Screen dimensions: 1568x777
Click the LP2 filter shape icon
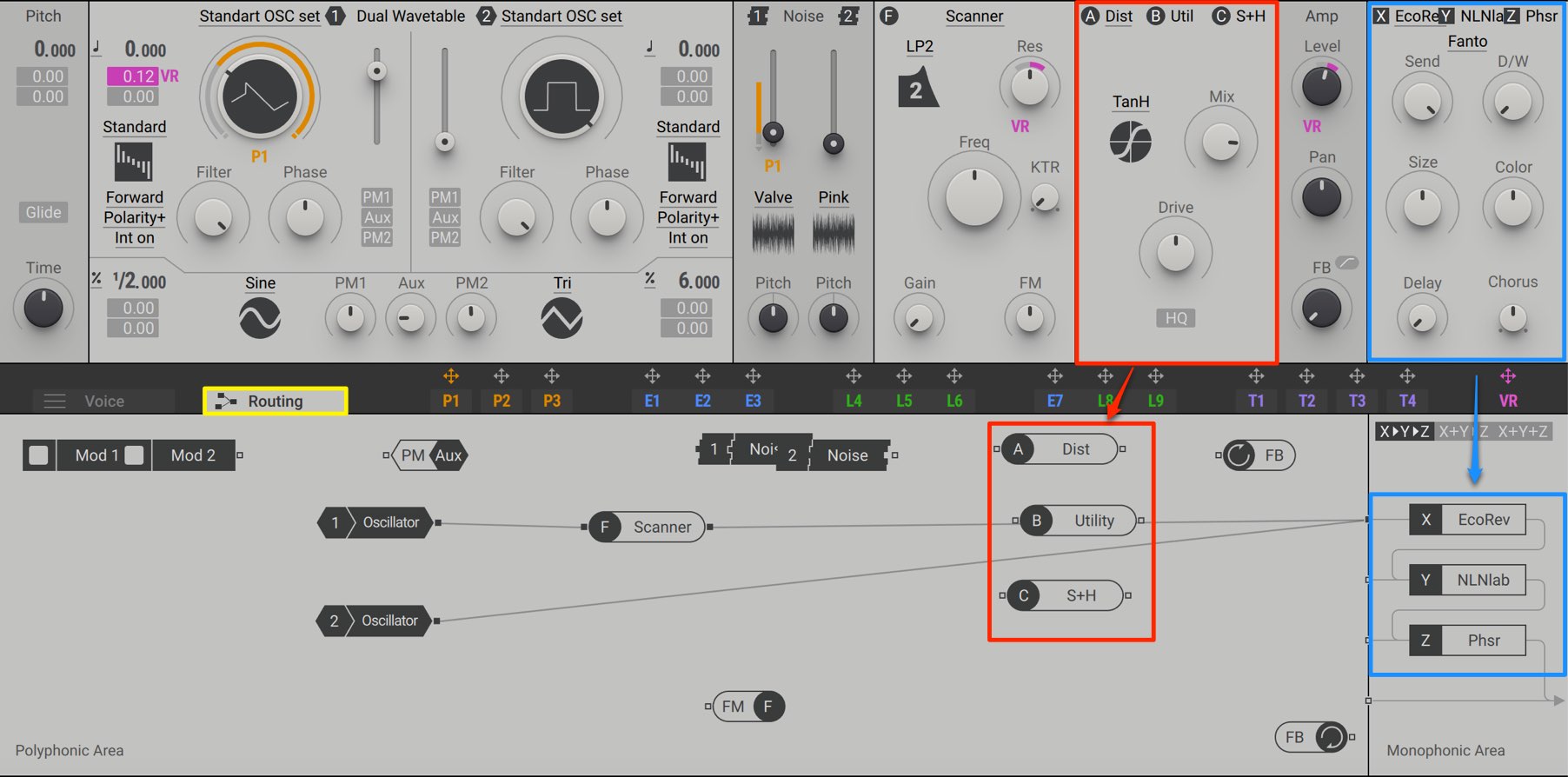point(918,87)
